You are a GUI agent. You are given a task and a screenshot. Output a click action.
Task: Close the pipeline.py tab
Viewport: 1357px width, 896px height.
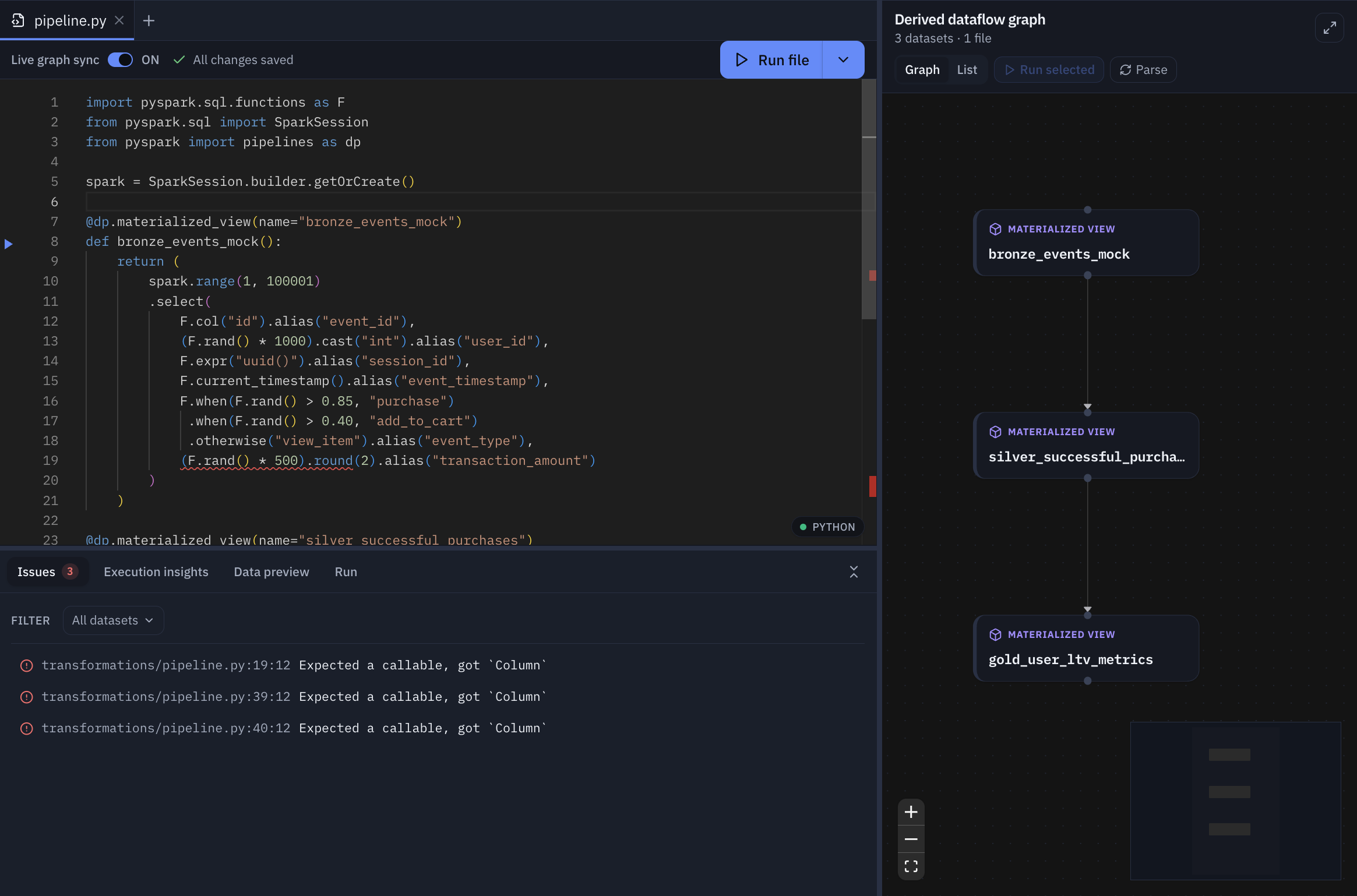[119, 20]
